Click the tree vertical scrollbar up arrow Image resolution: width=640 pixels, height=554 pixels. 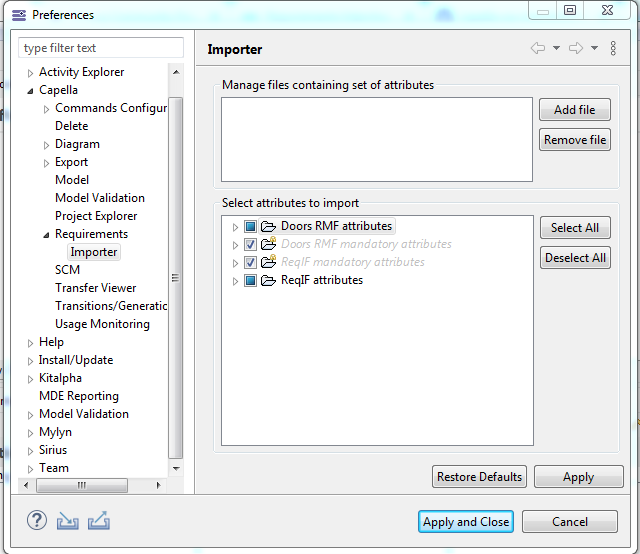point(176,72)
